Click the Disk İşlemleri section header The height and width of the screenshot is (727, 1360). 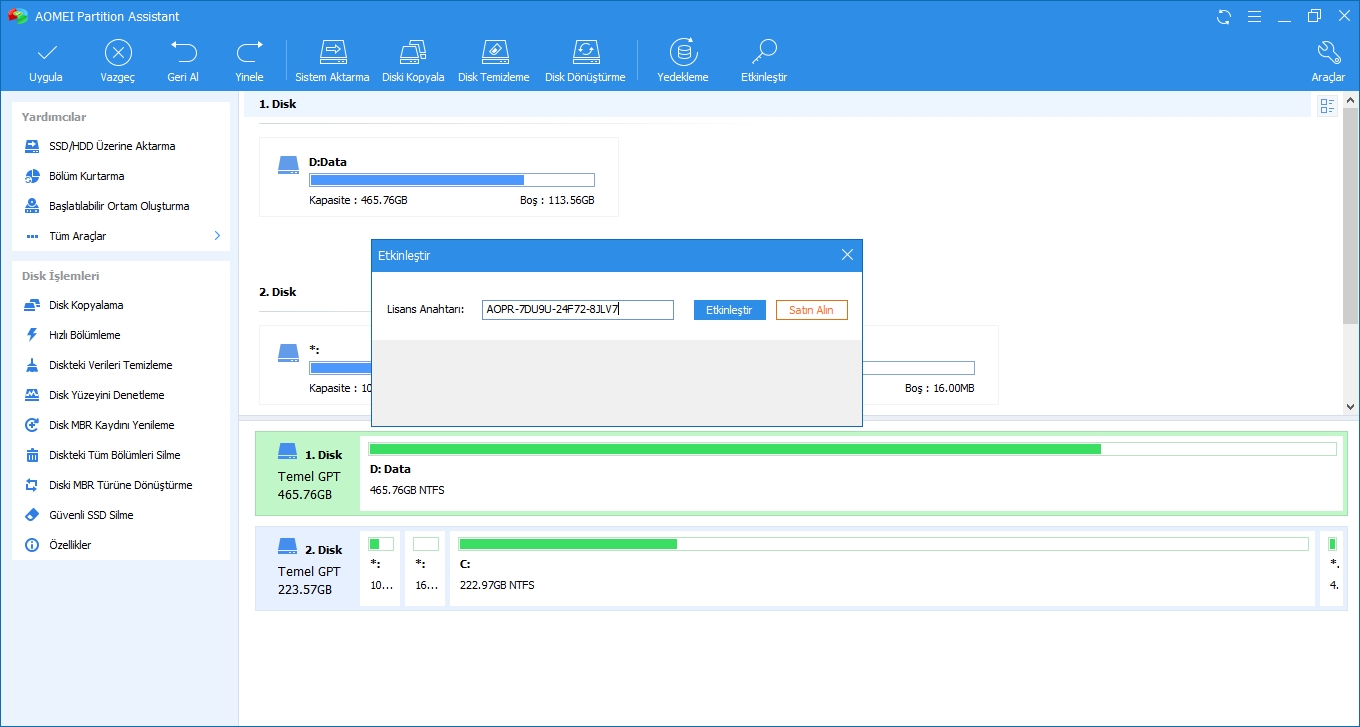[x=60, y=276]
